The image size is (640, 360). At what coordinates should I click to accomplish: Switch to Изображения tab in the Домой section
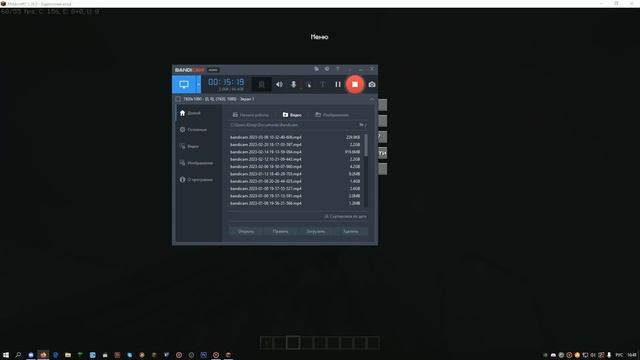tap(332, 115)
